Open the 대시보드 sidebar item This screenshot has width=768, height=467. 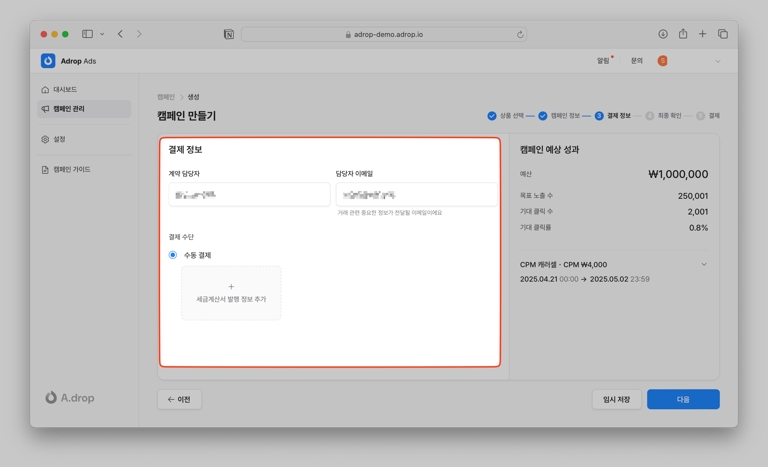tap(64, 90)
